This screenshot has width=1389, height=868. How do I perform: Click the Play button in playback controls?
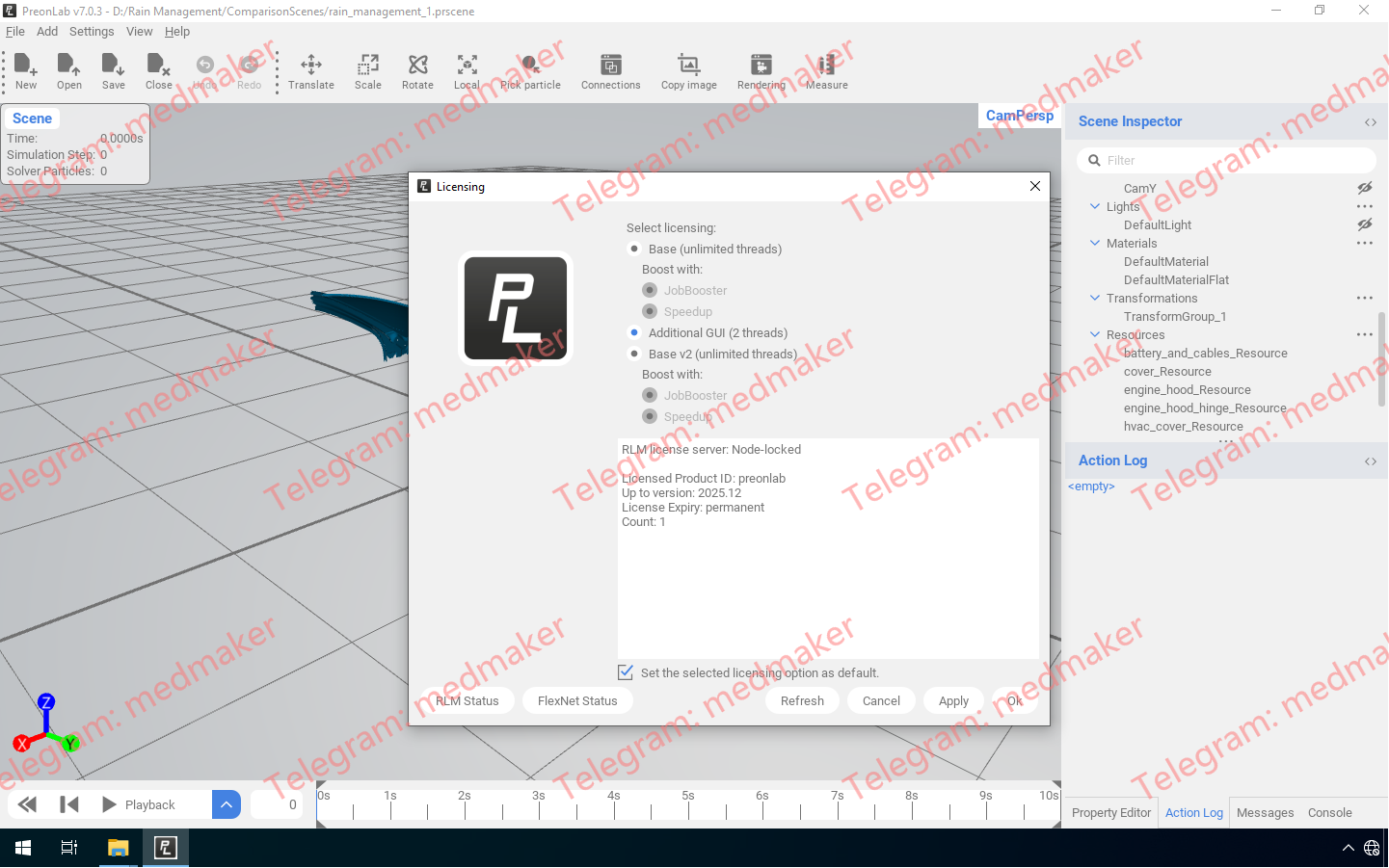click(108, 804)
